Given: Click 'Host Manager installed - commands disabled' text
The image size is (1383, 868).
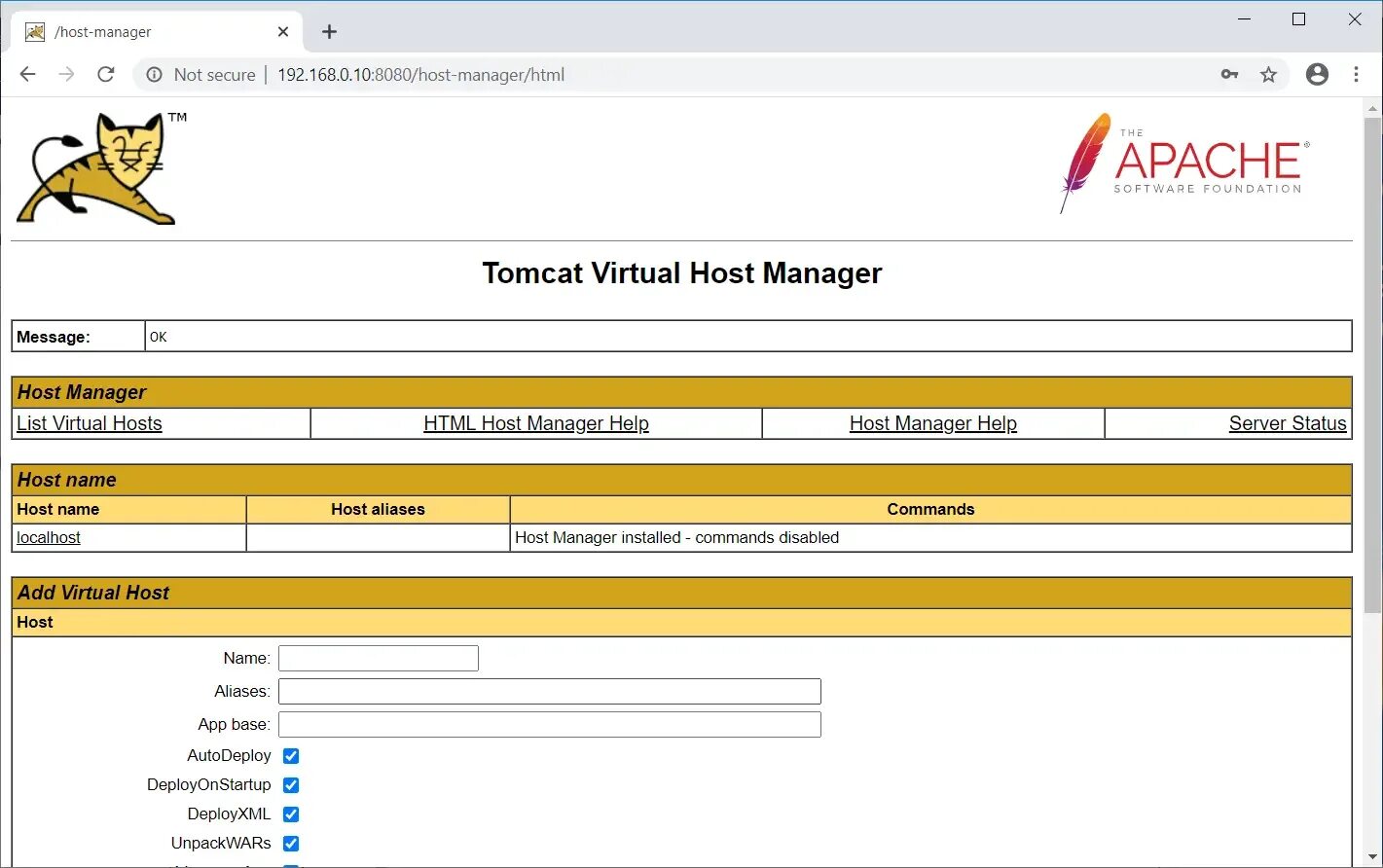Looking at the screenshot, I should pos(676,537).
